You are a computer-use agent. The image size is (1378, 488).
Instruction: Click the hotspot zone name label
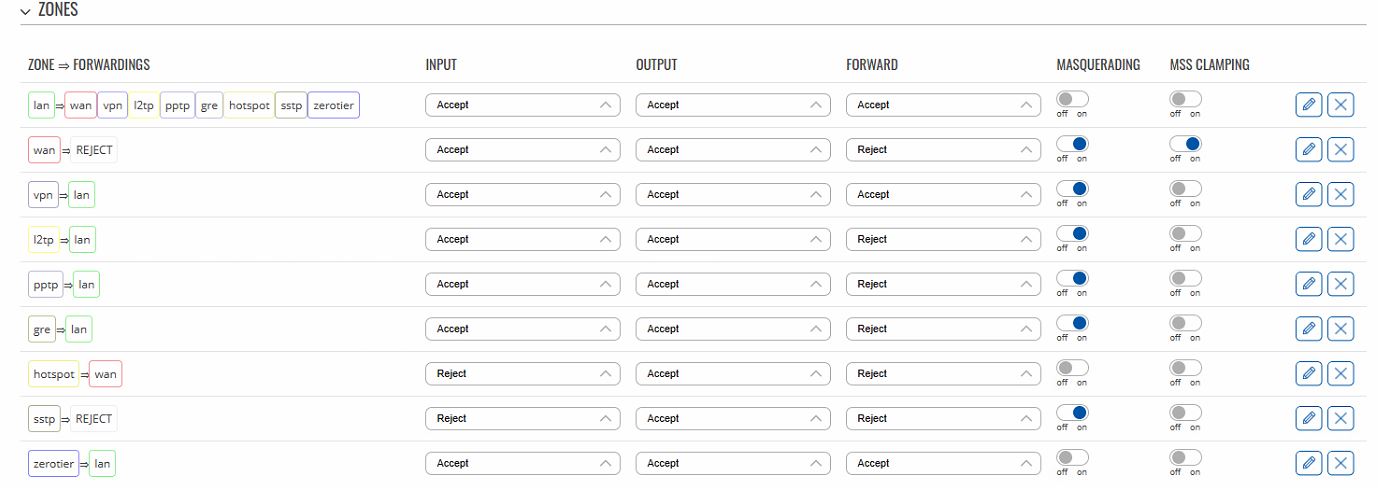pyautogui.click(x=54, y=374)
